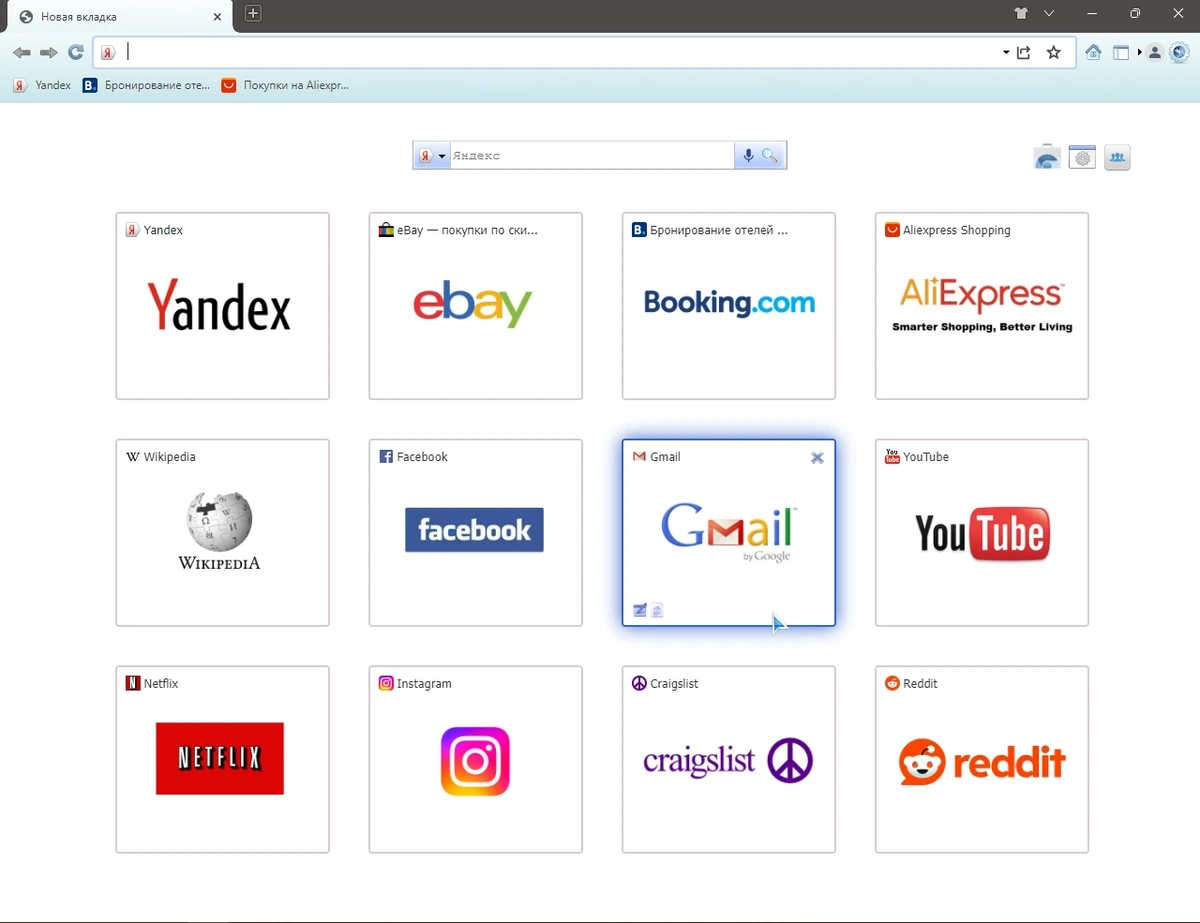Edit the Gmail tile using the pencil icon

coord(640,610)
